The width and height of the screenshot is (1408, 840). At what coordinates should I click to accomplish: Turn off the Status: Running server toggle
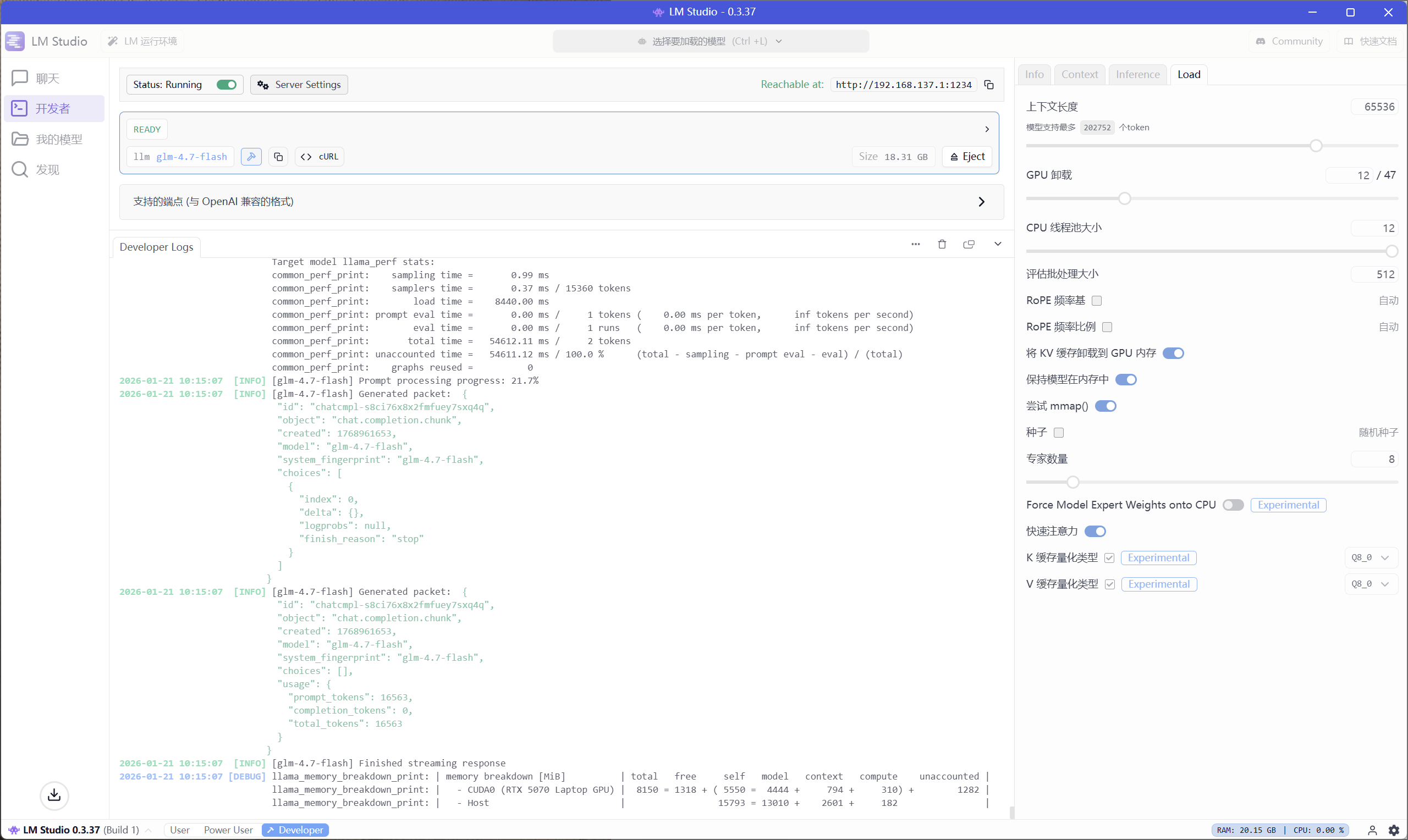point(226,84)
